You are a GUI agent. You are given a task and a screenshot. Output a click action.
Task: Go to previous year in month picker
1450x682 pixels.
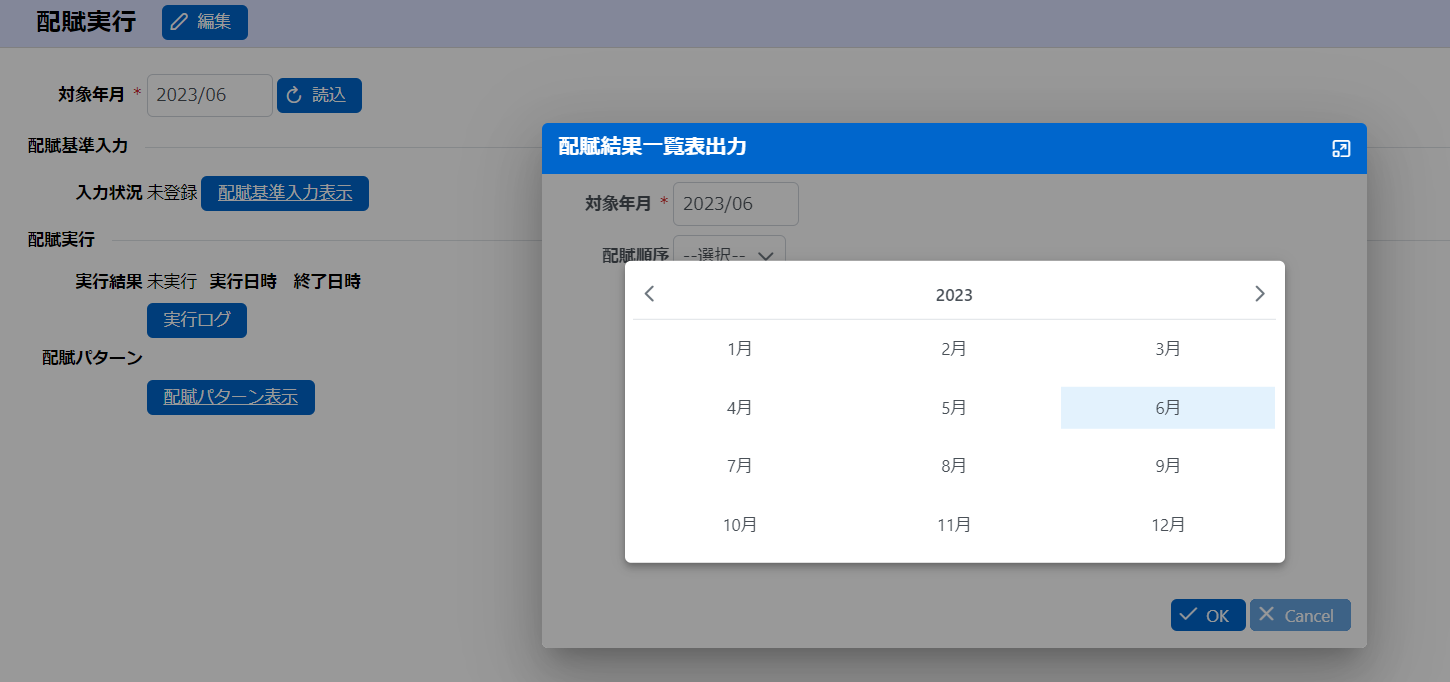(650, 294)
